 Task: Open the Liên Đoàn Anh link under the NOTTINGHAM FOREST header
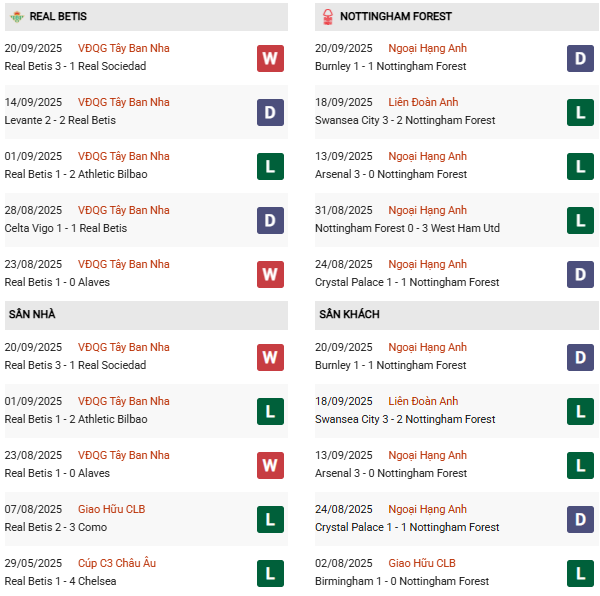(423, 102)
